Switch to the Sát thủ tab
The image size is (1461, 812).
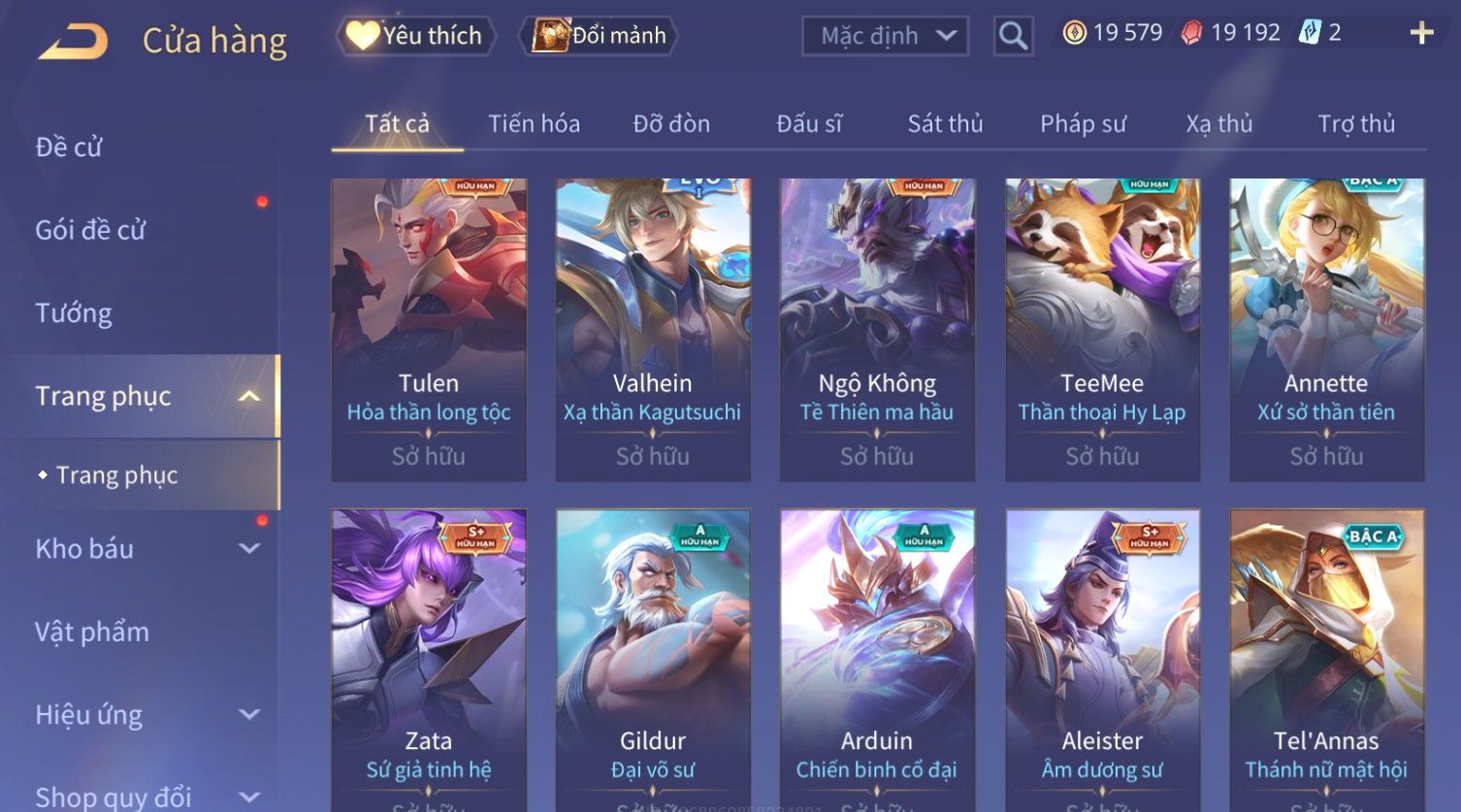point(945,123)
